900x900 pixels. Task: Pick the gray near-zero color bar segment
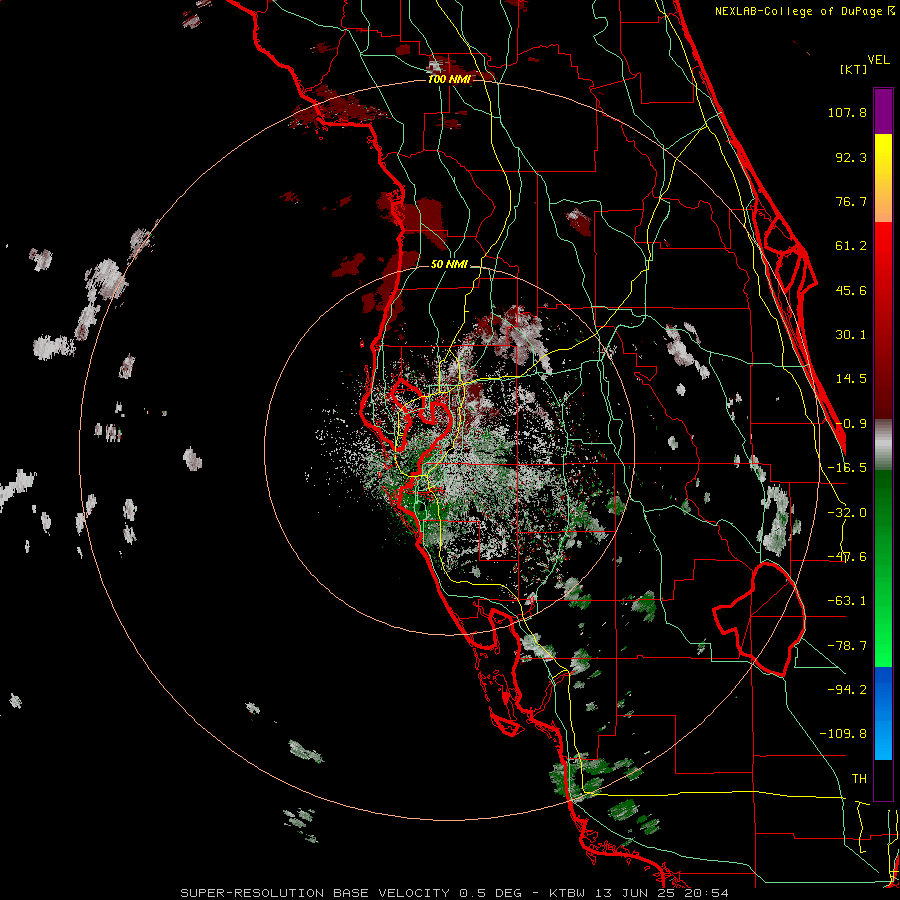click(883, 445)
